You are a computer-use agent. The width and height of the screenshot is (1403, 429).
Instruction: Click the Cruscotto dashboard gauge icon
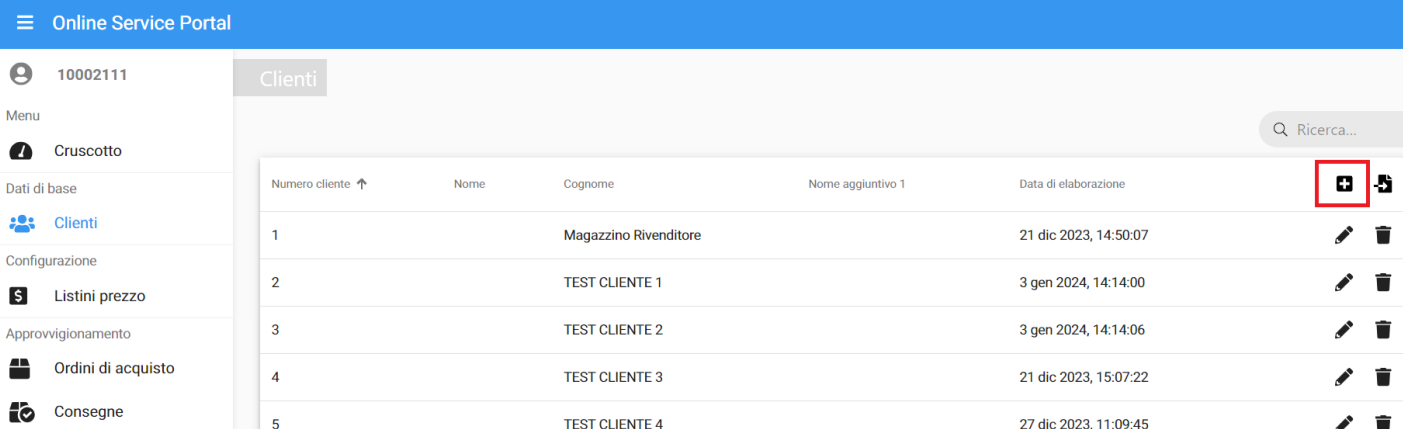[x=21, y=151]
